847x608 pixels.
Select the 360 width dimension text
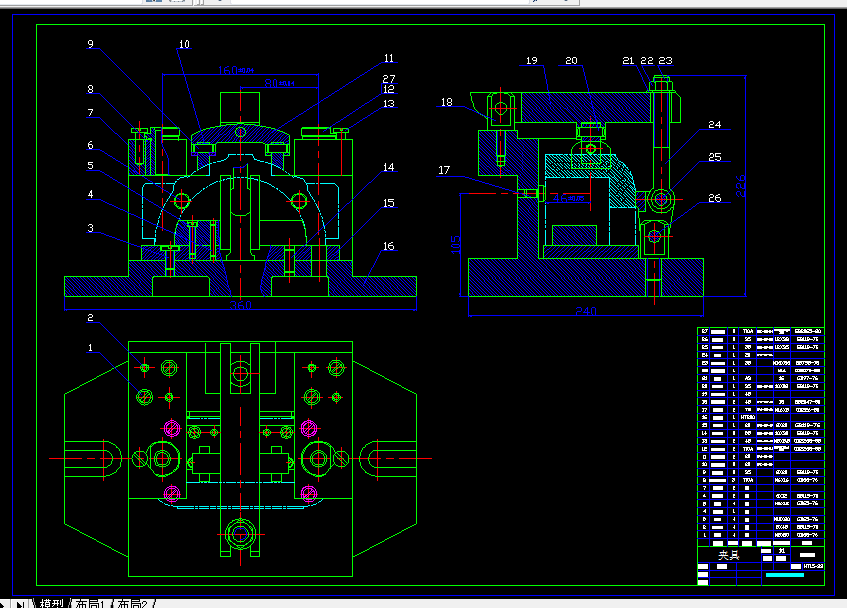(240, 305)
